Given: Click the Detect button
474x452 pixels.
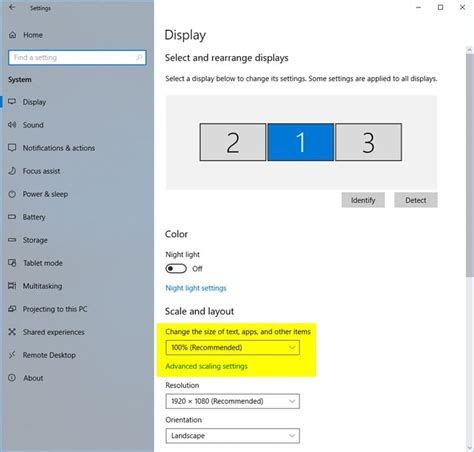Looking at the screenshot, I should tap(416, 200).
